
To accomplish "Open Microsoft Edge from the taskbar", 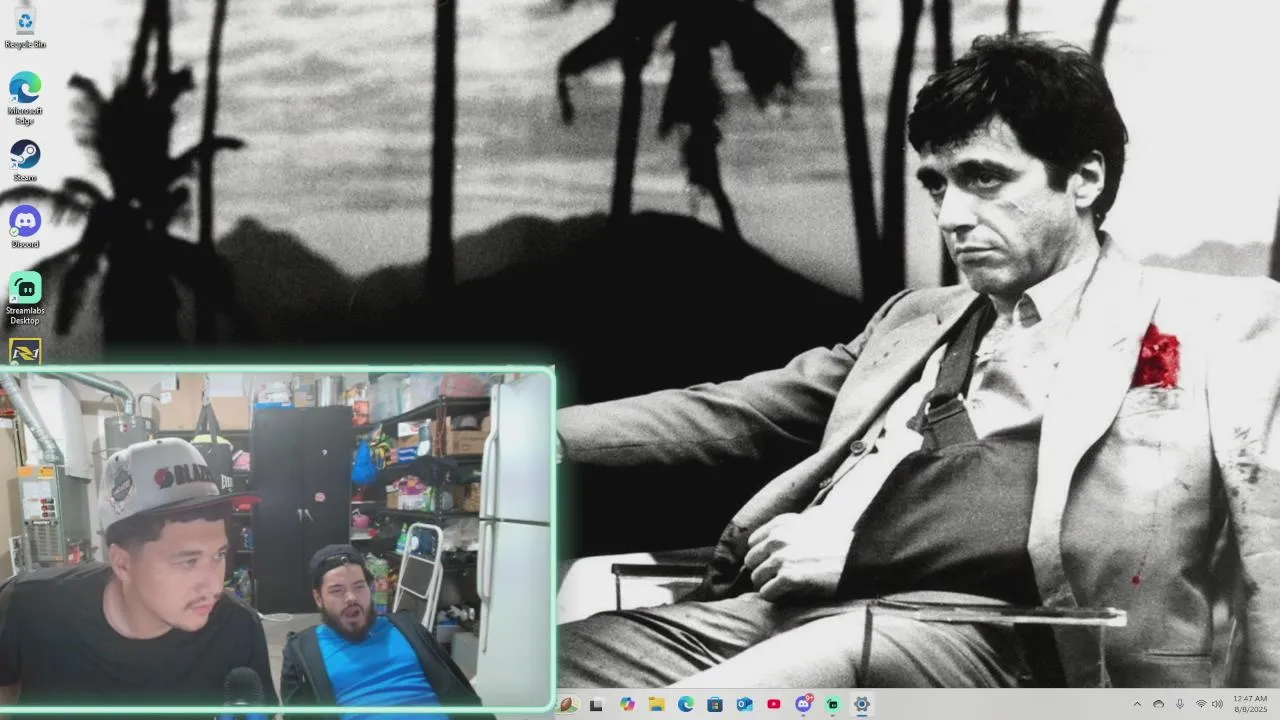I will click(686, 704).
